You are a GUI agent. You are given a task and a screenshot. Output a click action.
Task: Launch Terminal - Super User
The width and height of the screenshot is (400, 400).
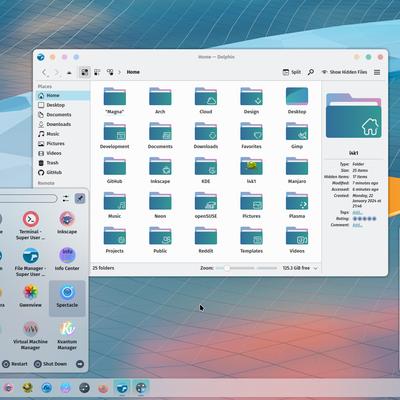(31, 226)
